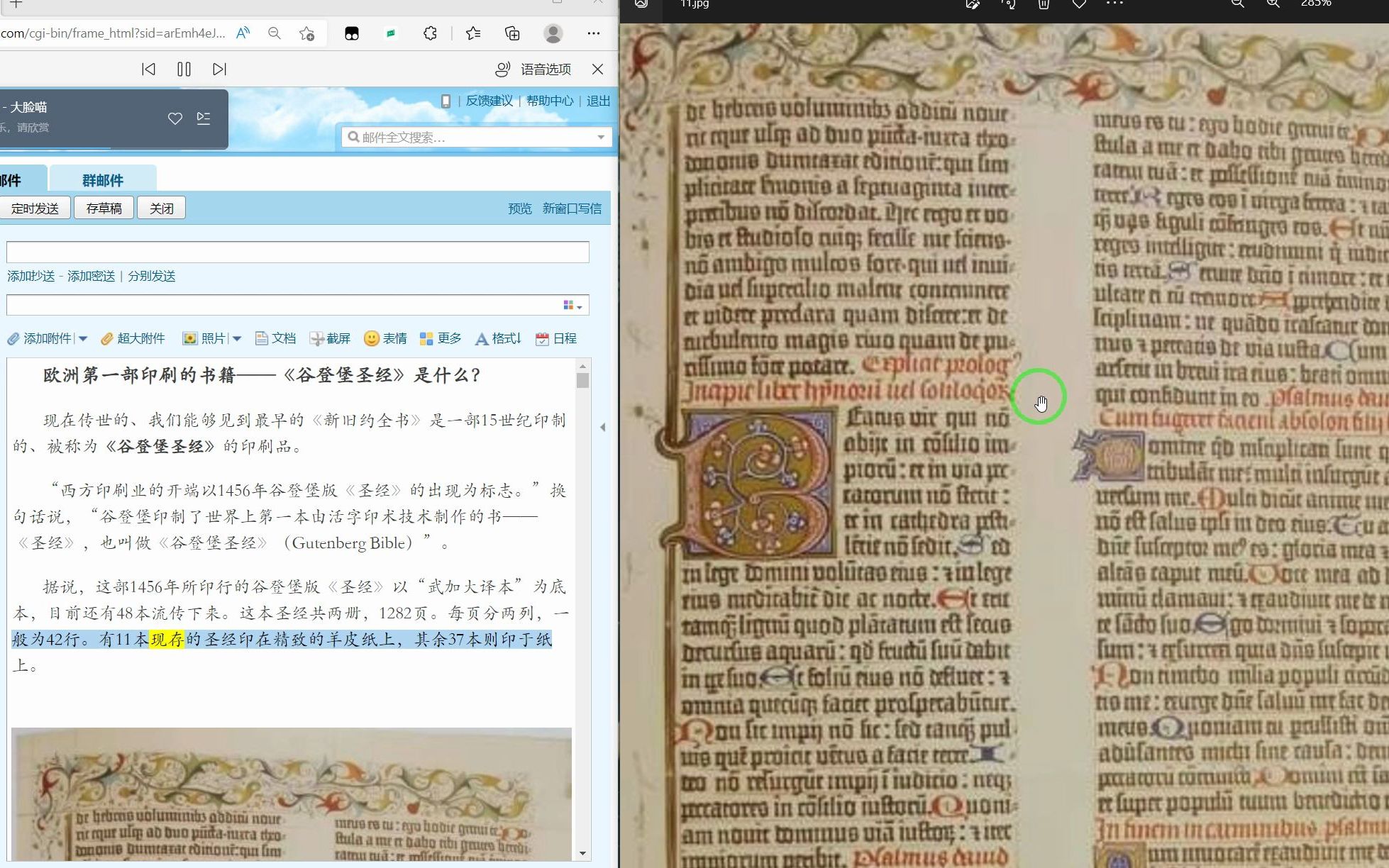Expand the mail search options dropdown
This screenshot has width=1389, height=868.
pyautogui.click(x=601, y=137)
